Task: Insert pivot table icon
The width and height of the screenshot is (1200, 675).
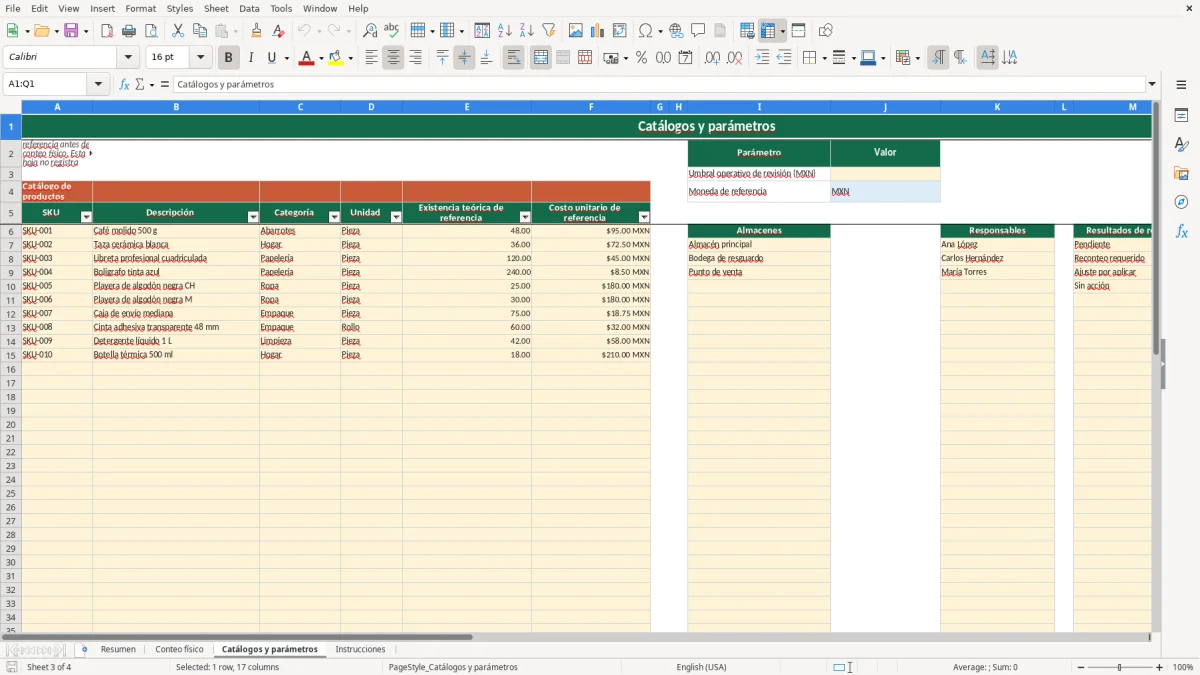Action: (620, 31)
